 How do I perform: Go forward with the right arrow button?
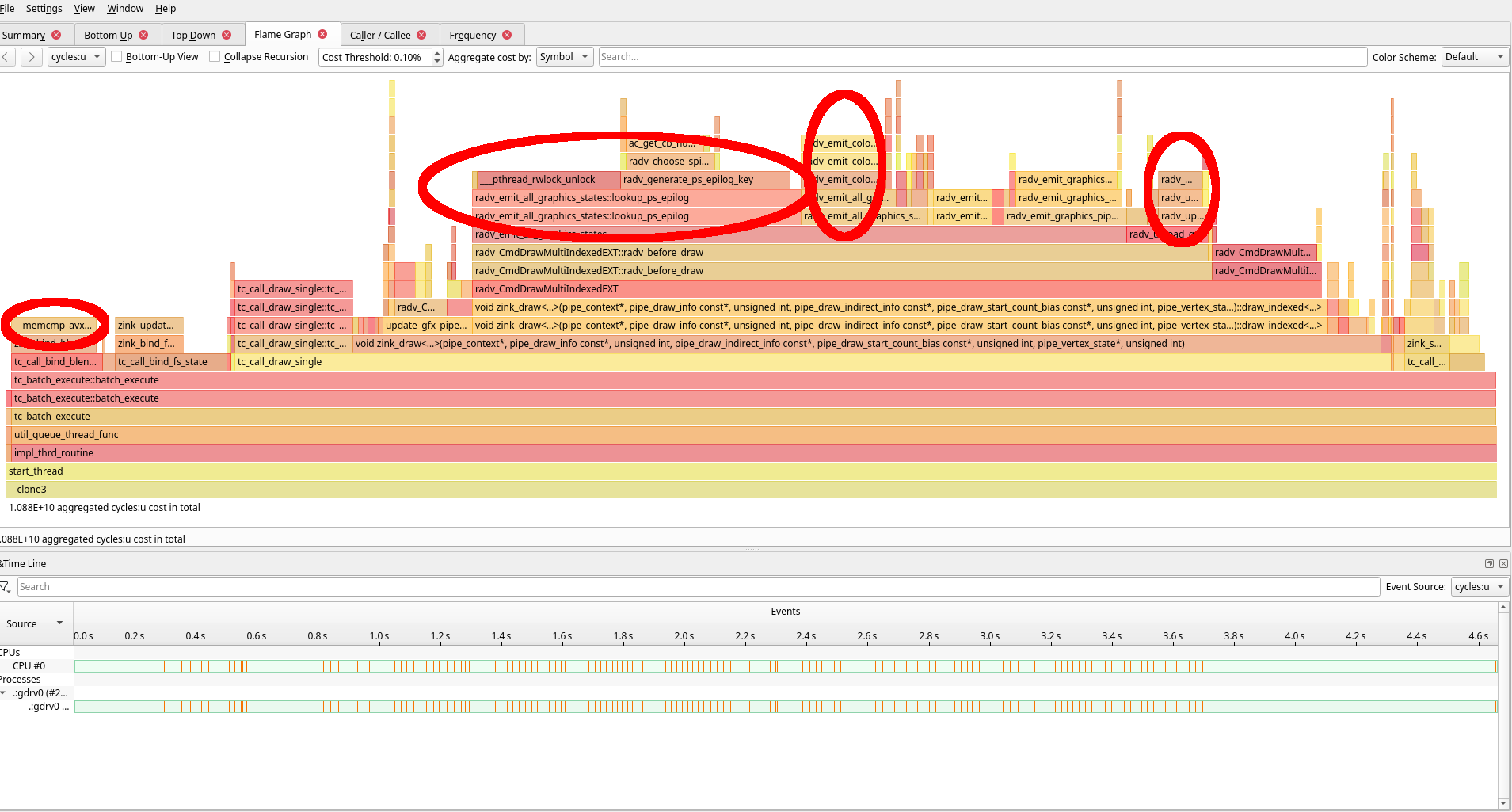32,57
